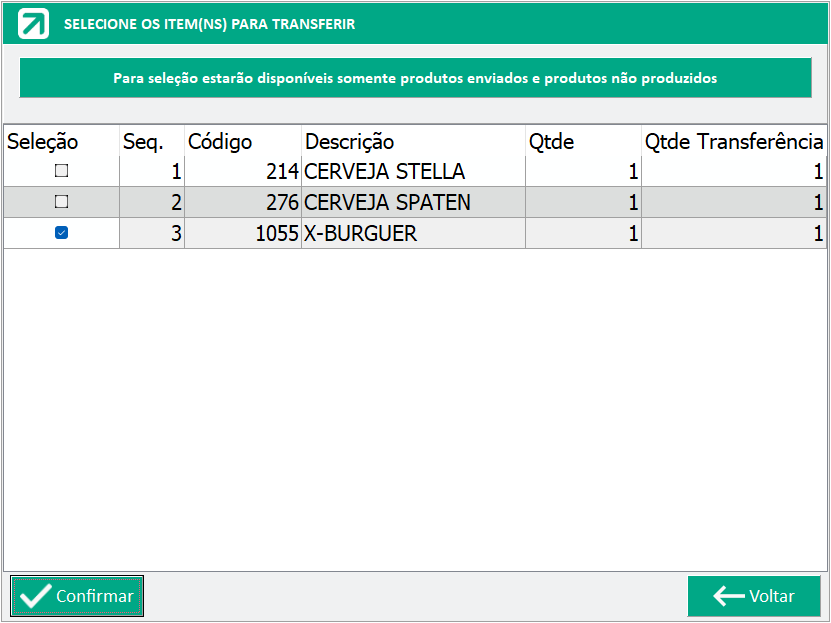The width and height of the screenshot is (831, 623).
Task: Check the CERVEJA STELLA selection box
Action: [61, 171]
